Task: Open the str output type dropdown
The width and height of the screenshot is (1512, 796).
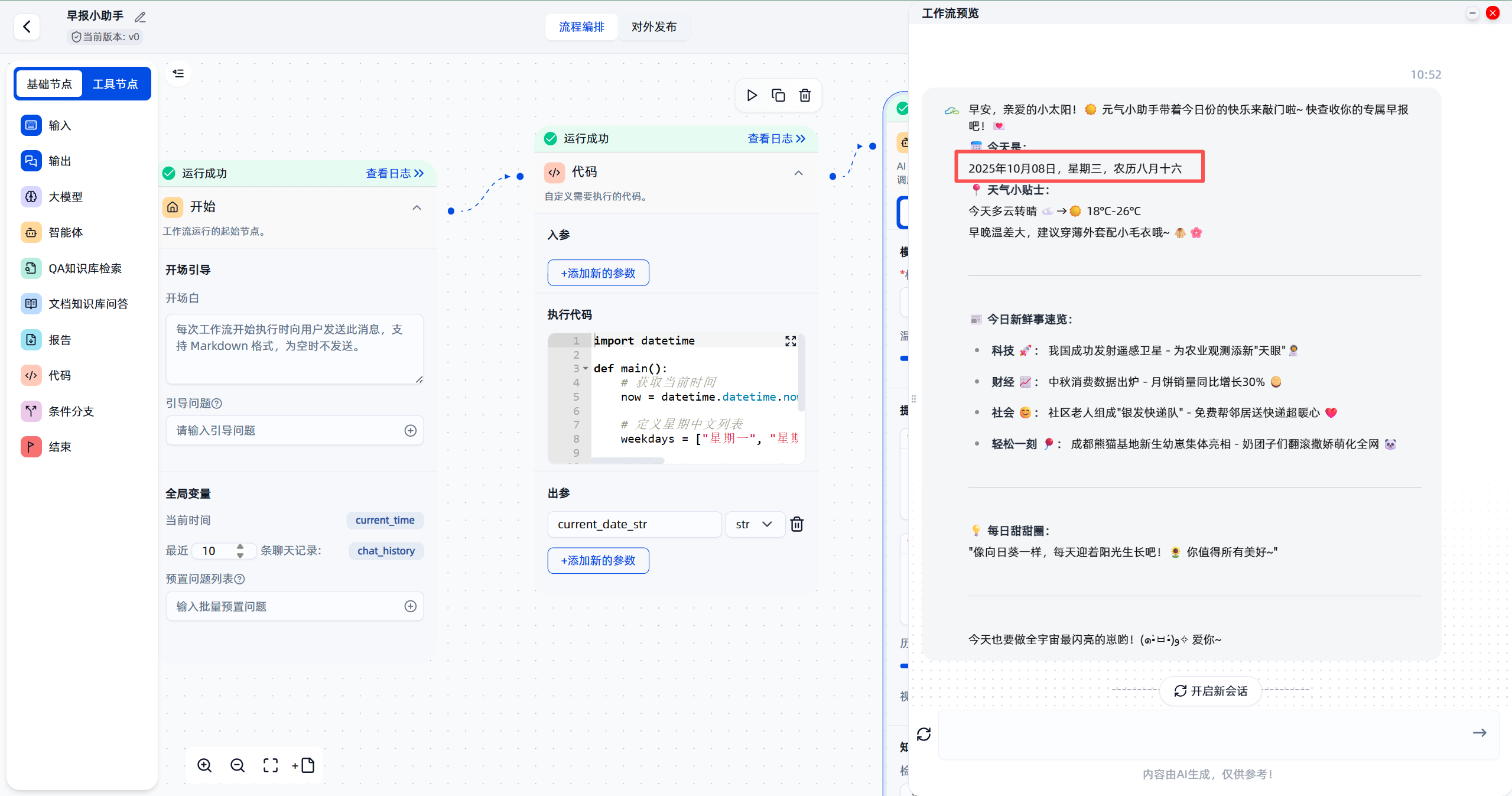Action: tap(754, 524)
